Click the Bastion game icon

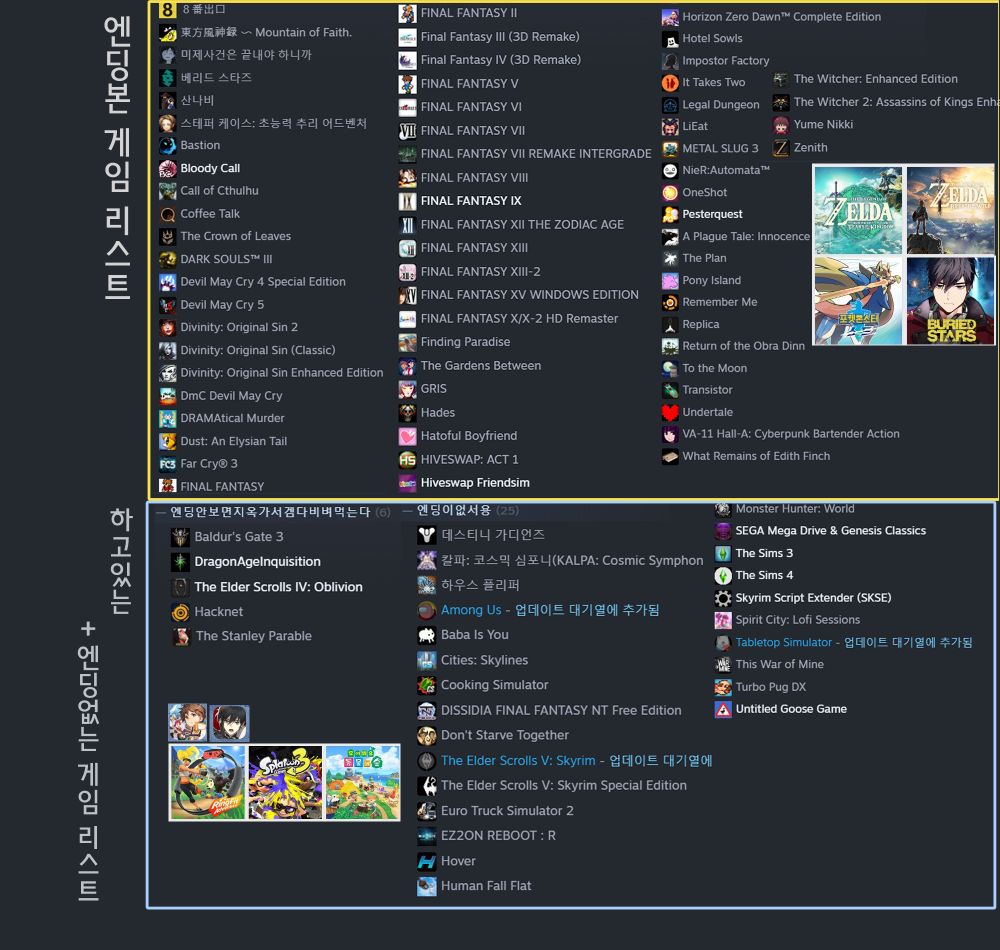167,145
